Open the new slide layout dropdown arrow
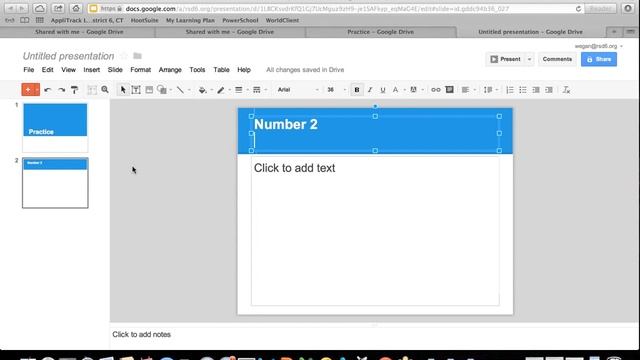The height and width of the screenshot is (360, 640). pos(37,90)
